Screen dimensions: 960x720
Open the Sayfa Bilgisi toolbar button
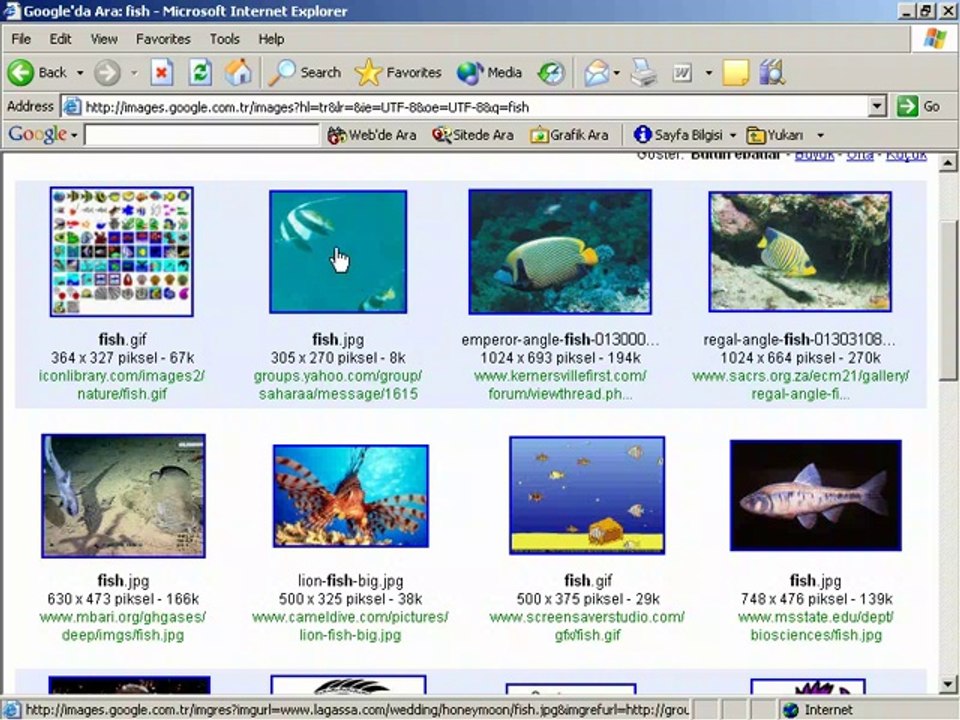pos(678,135)
